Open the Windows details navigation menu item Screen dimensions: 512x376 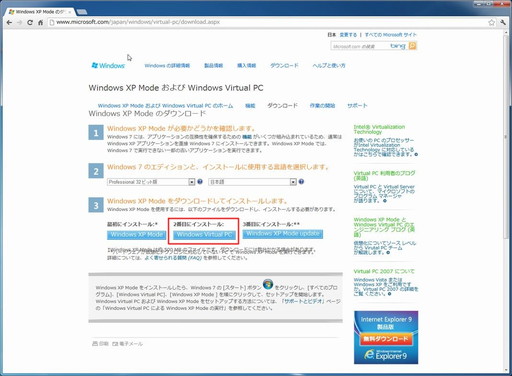(x=167, y=66)
